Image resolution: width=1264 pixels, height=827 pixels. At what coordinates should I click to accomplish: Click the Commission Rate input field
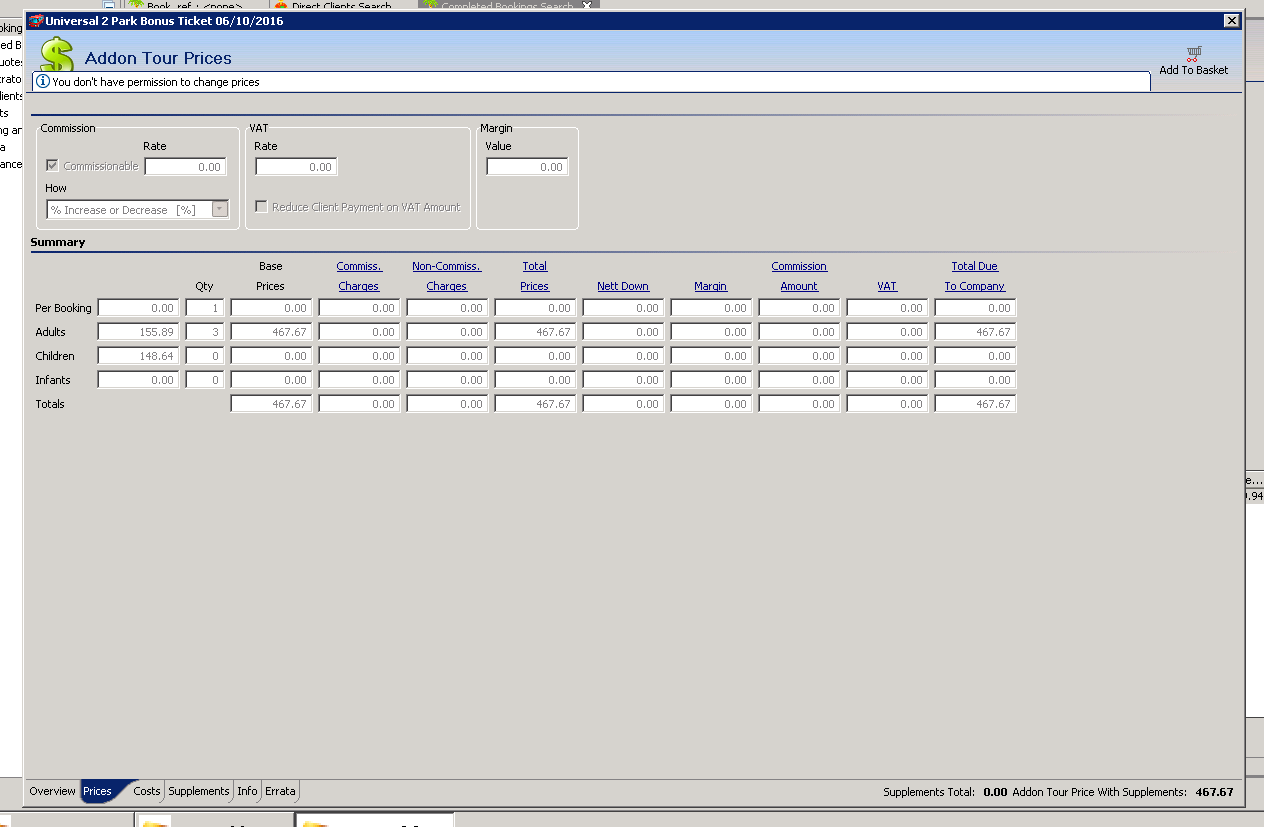point(185,167)
